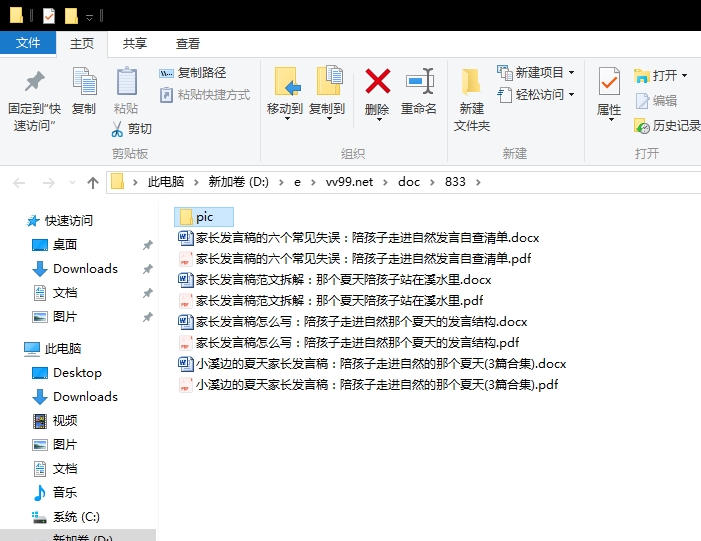
Task: Click 此电脑 in the address bar
Action: pyautogui.click(x=166, y=182)
